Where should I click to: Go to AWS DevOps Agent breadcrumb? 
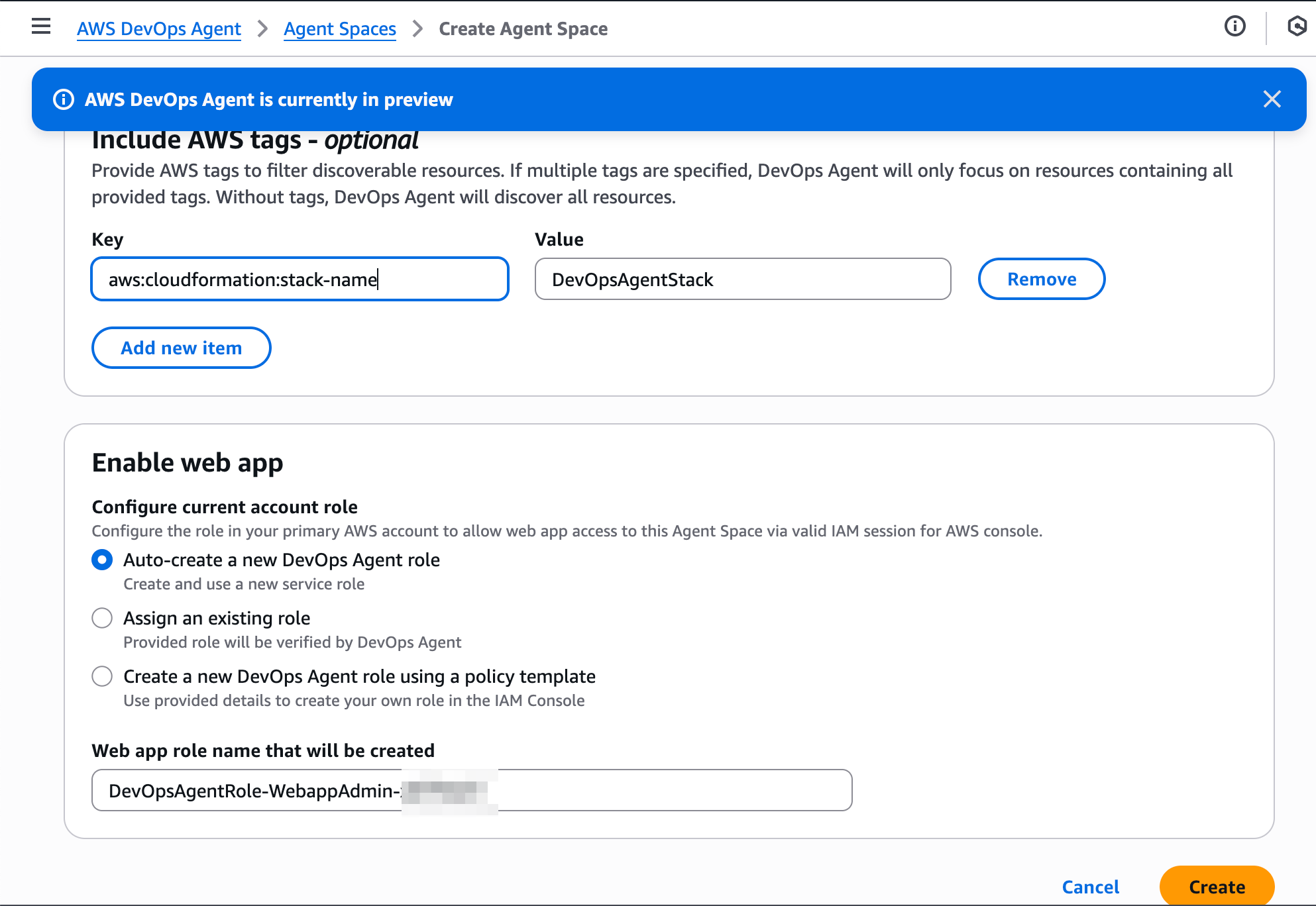[158, 29]
